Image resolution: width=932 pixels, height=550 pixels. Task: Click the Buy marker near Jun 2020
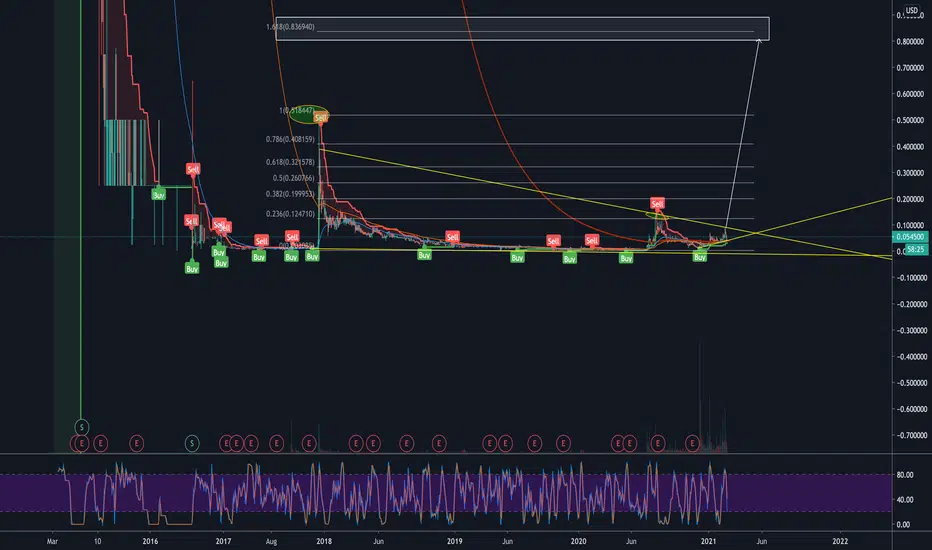[x=626, y=258]
